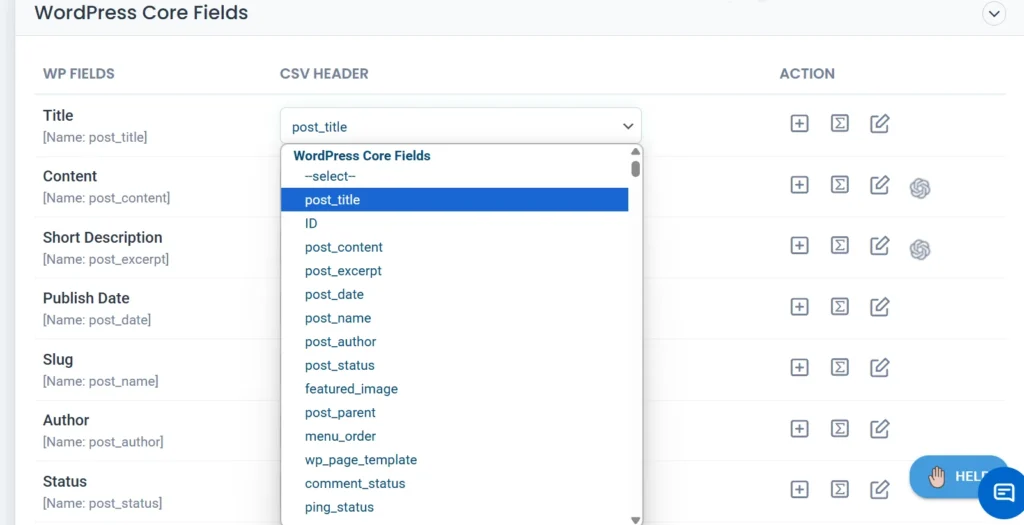
Task: Choose featured_image option in the list
Action: pyautogui.click(x=351, y=389)
